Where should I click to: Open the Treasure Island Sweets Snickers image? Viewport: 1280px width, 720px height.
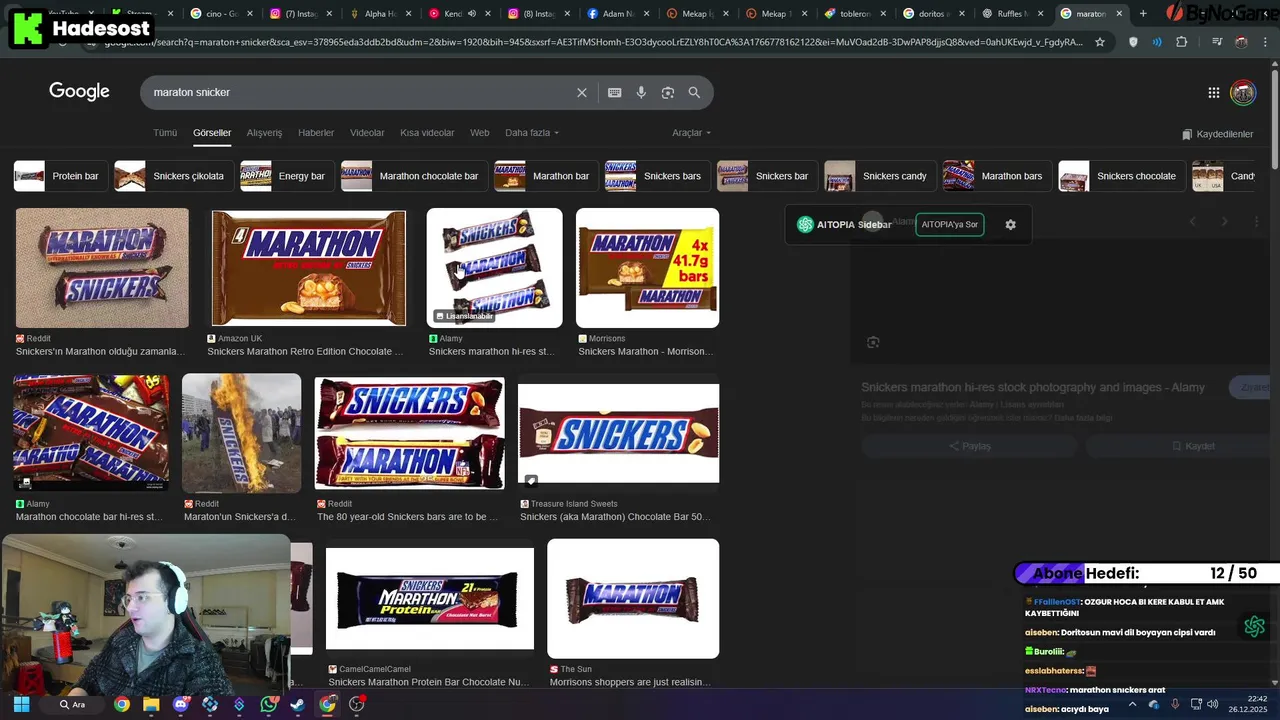tap(618, 433)
